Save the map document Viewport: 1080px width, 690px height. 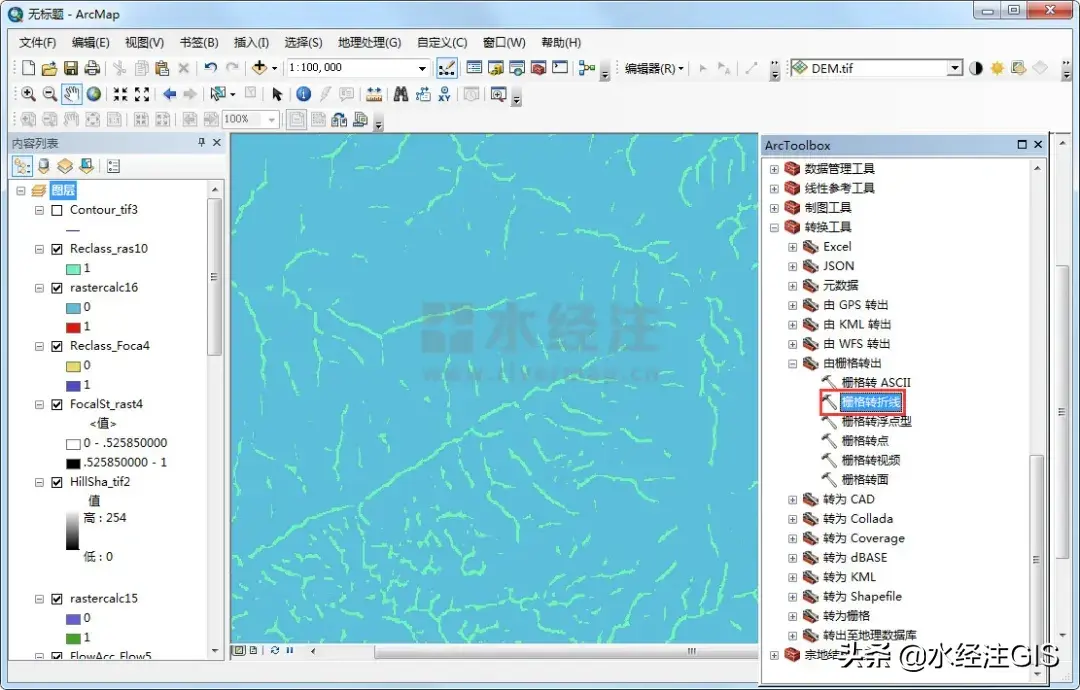(71, 68)
